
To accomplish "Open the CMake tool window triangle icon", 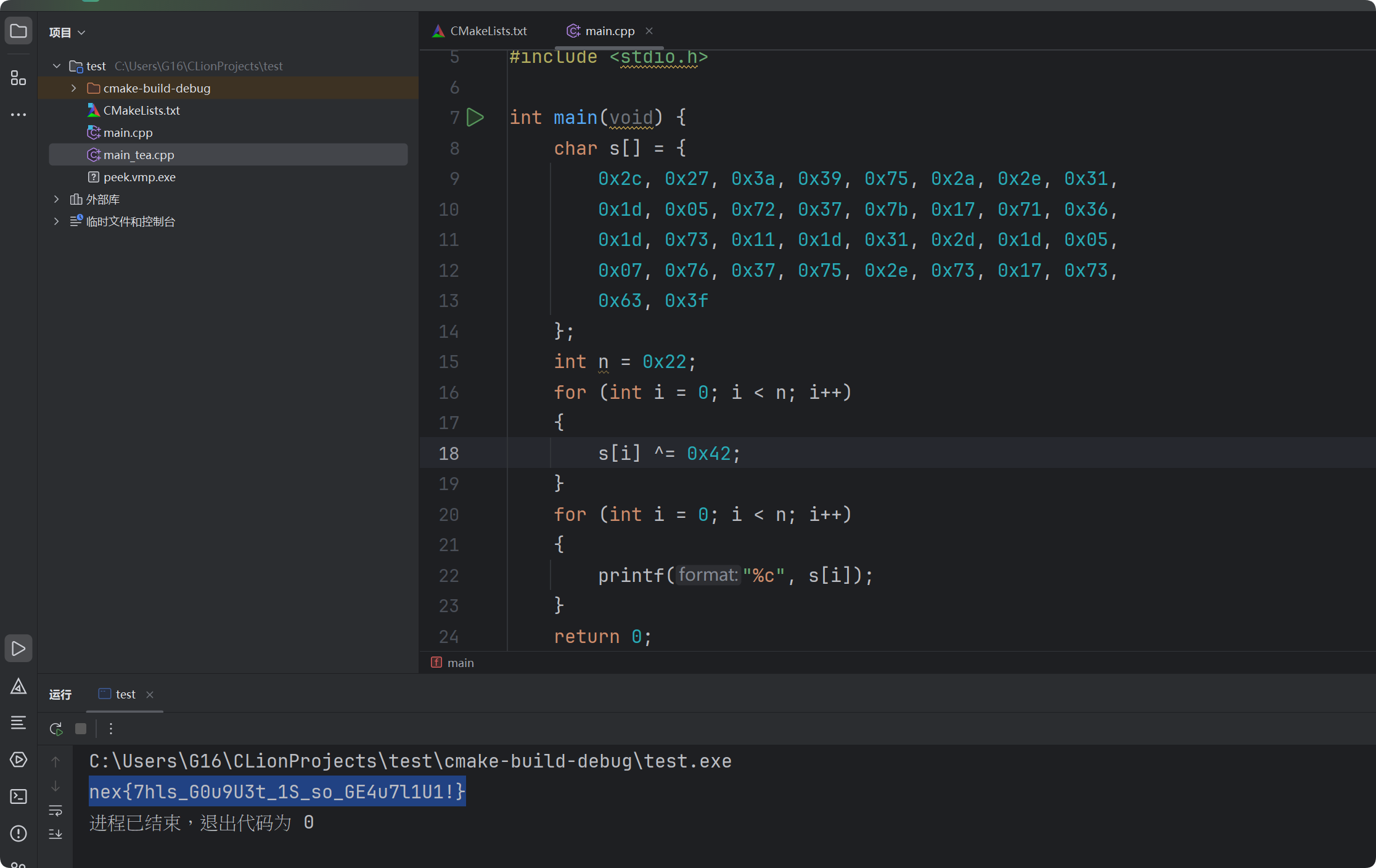I will pos(18,686).
